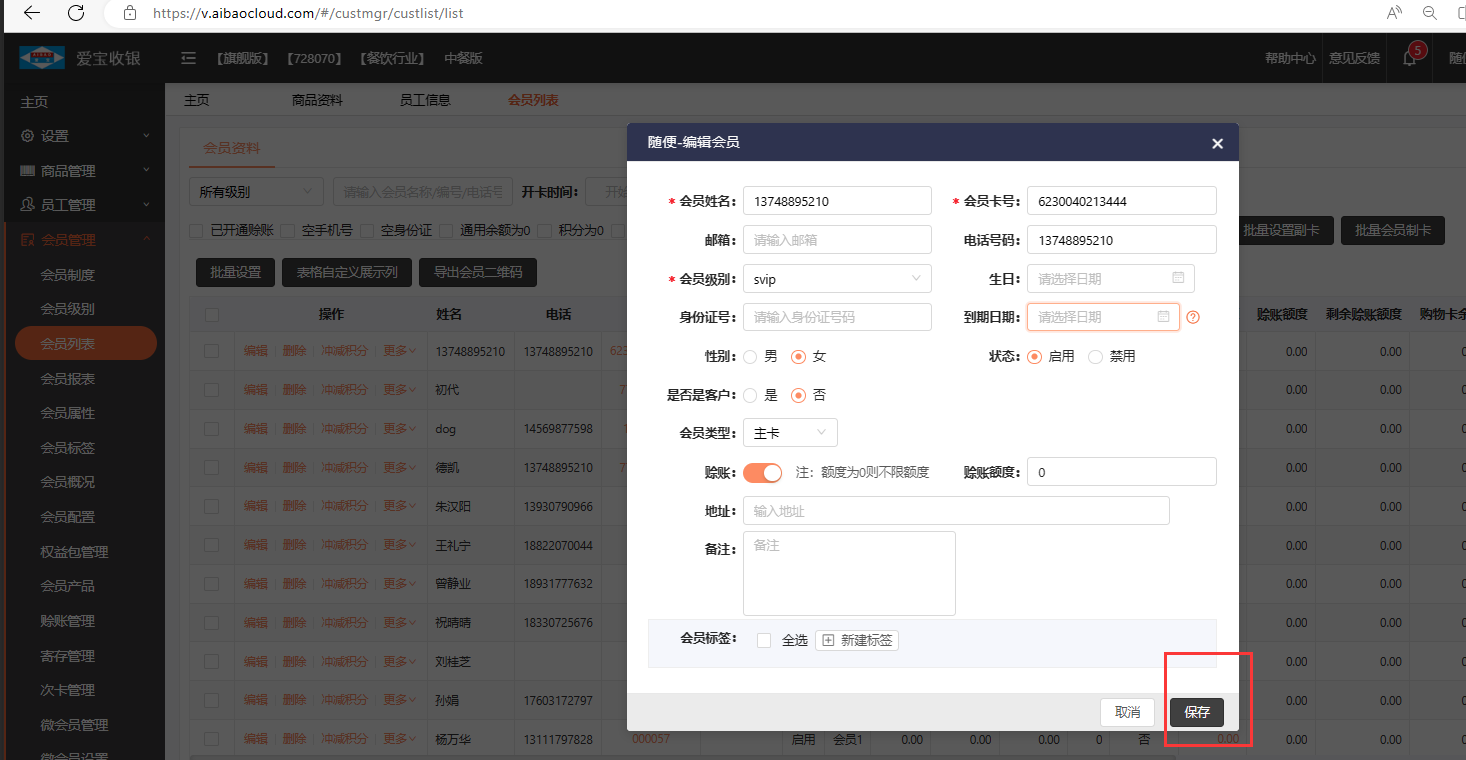Open the member type dropdown
Screen dimensions: 1466x760
click(790, 433)
